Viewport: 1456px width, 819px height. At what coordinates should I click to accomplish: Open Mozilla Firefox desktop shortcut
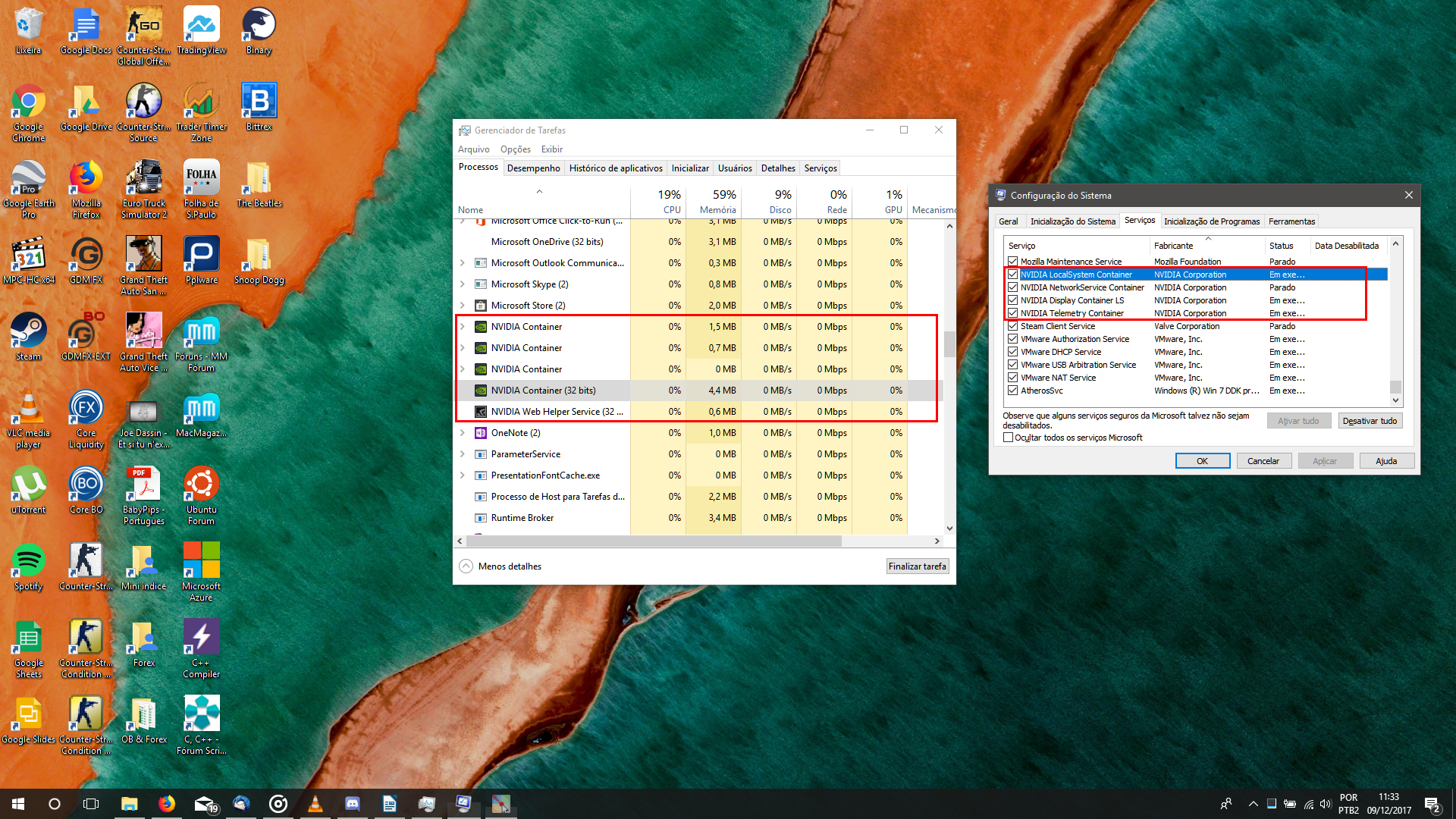86,189
